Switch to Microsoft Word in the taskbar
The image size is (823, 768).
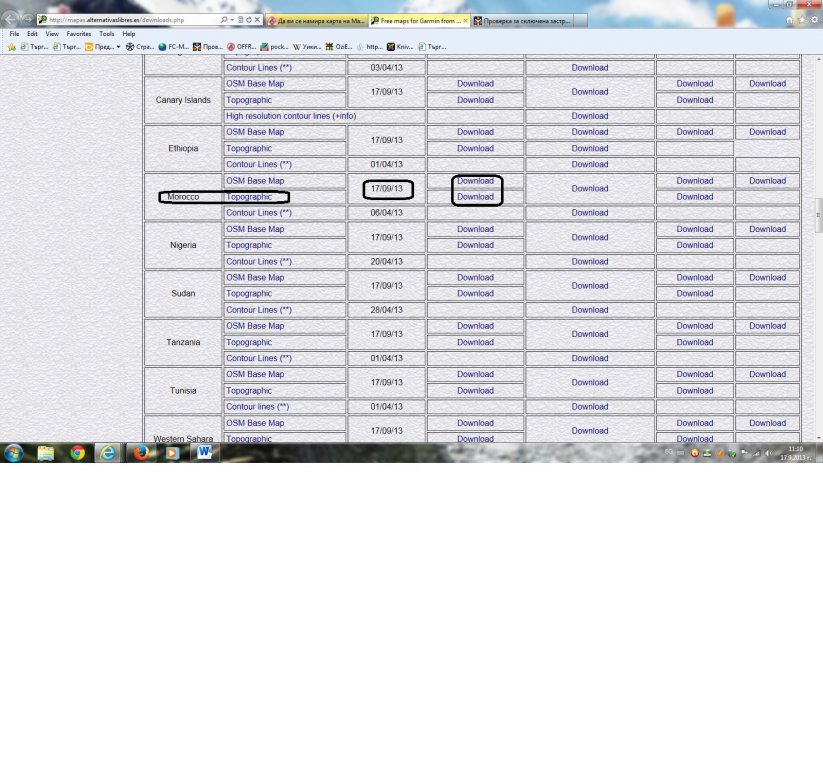coord(204,453)
